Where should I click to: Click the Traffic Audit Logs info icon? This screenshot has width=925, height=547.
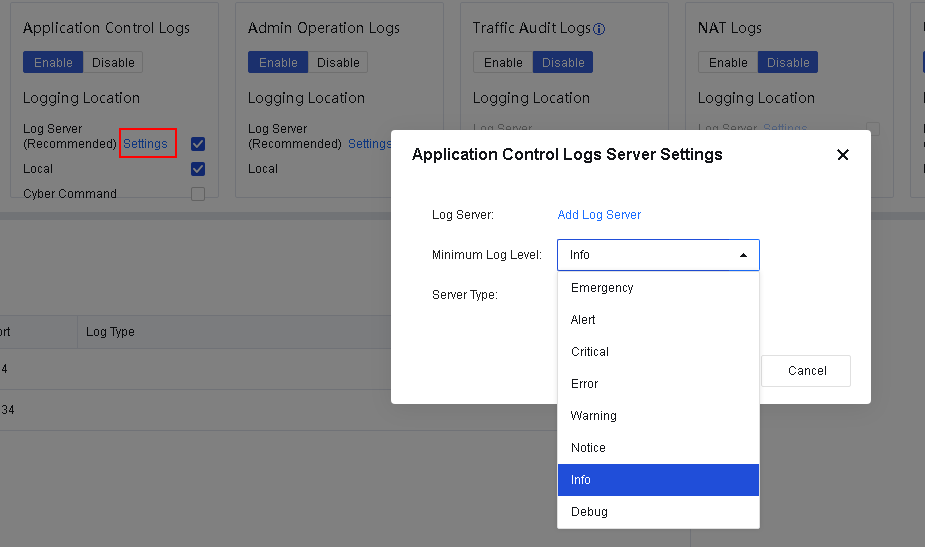[599, 29]
